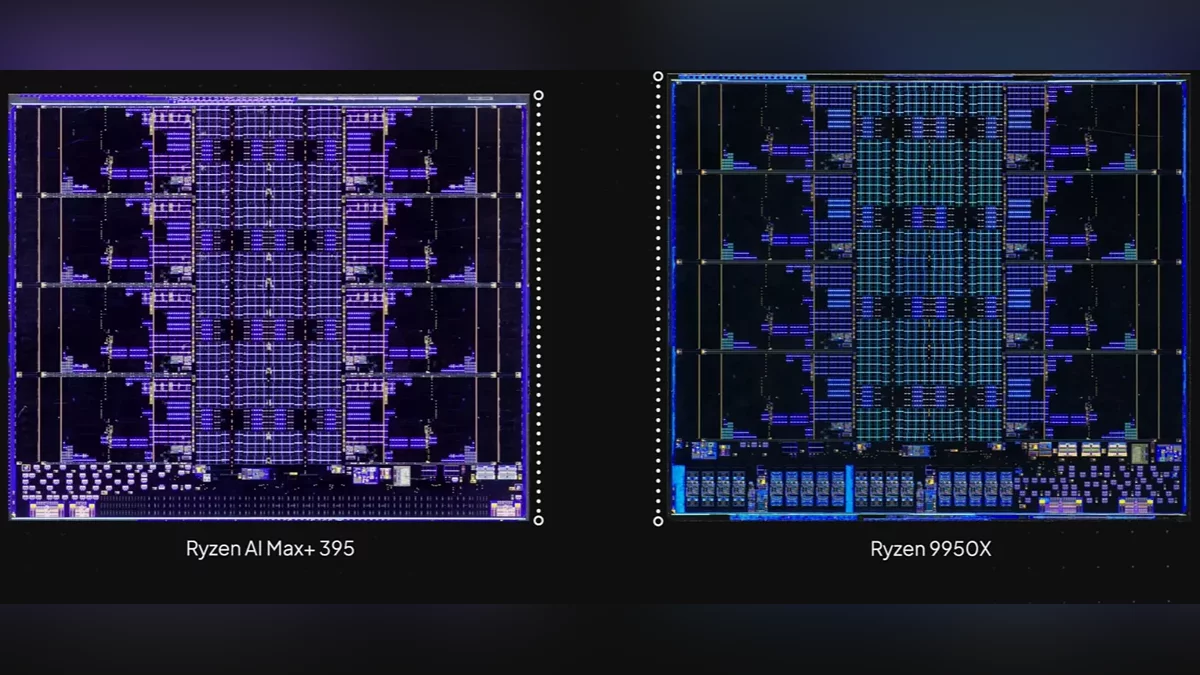The height and width of the screenshot is (675, 1200).
Task: Click blue block row at bottom of Ryzen 9950X die
Action: pyautogui.click(x=850, y=488)
